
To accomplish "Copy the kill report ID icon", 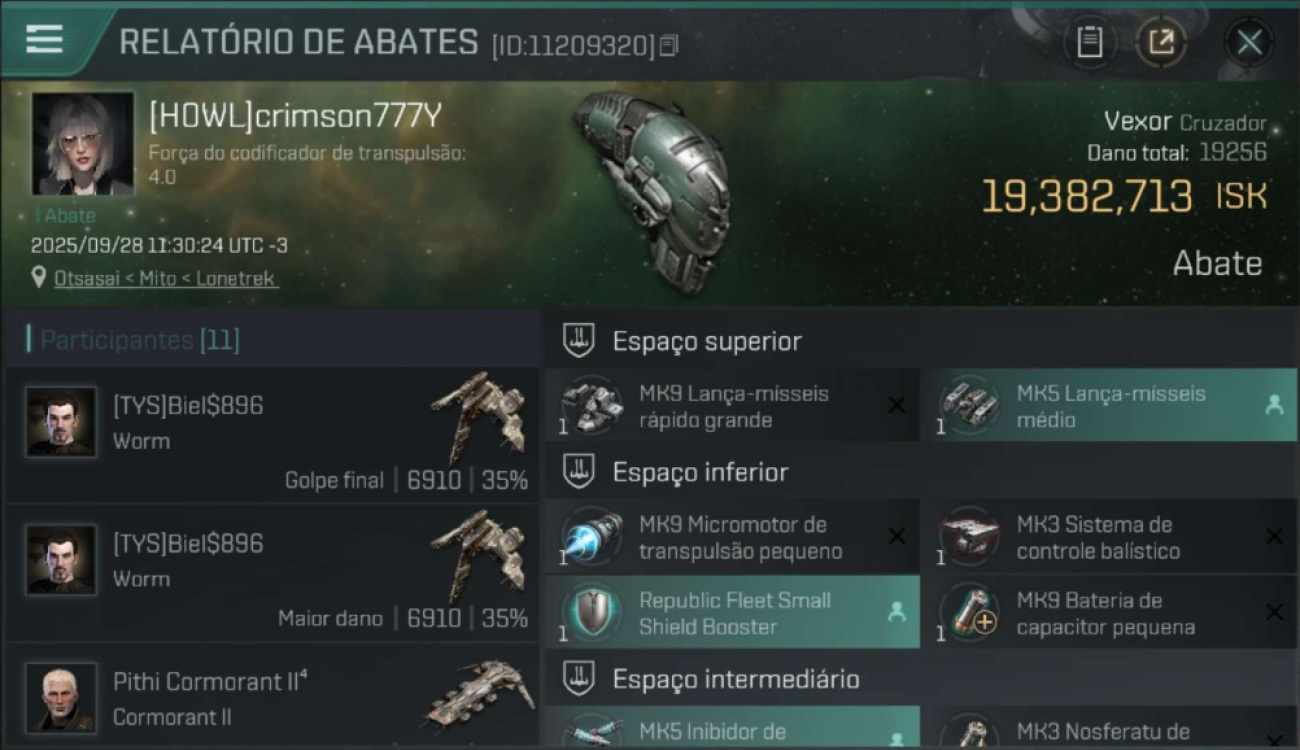I will pyautogui.click(x=669, y=45).
